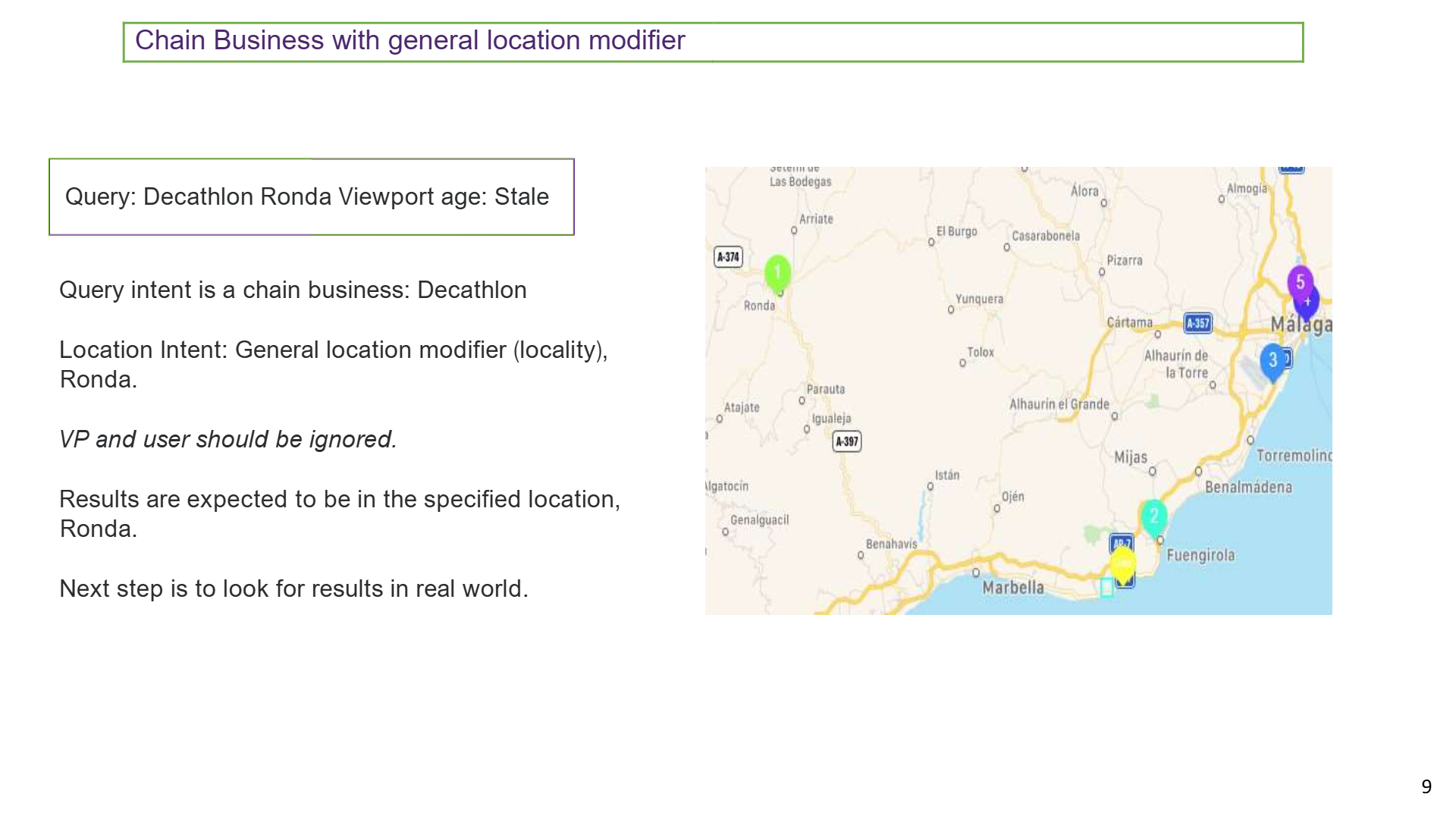Click the Álora label
The image size is (1456, 819).
click(1084, 190)
